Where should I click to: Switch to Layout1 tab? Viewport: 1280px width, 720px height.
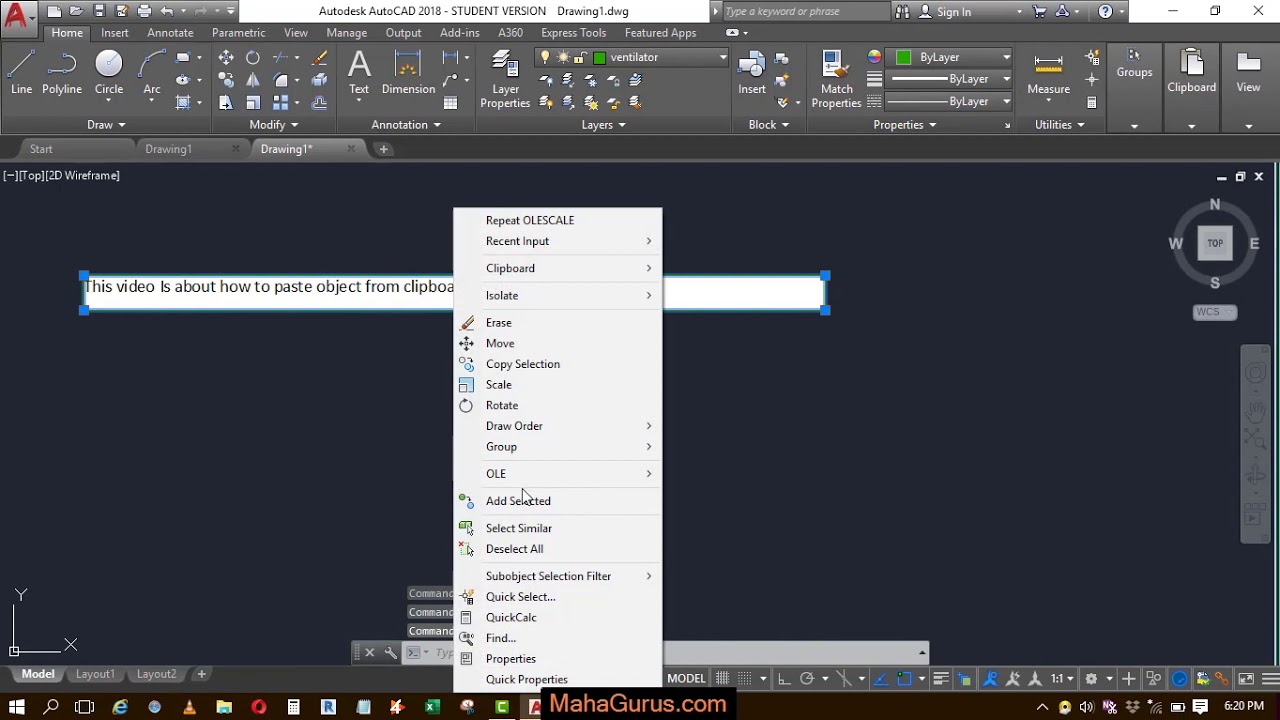(95, 674)
